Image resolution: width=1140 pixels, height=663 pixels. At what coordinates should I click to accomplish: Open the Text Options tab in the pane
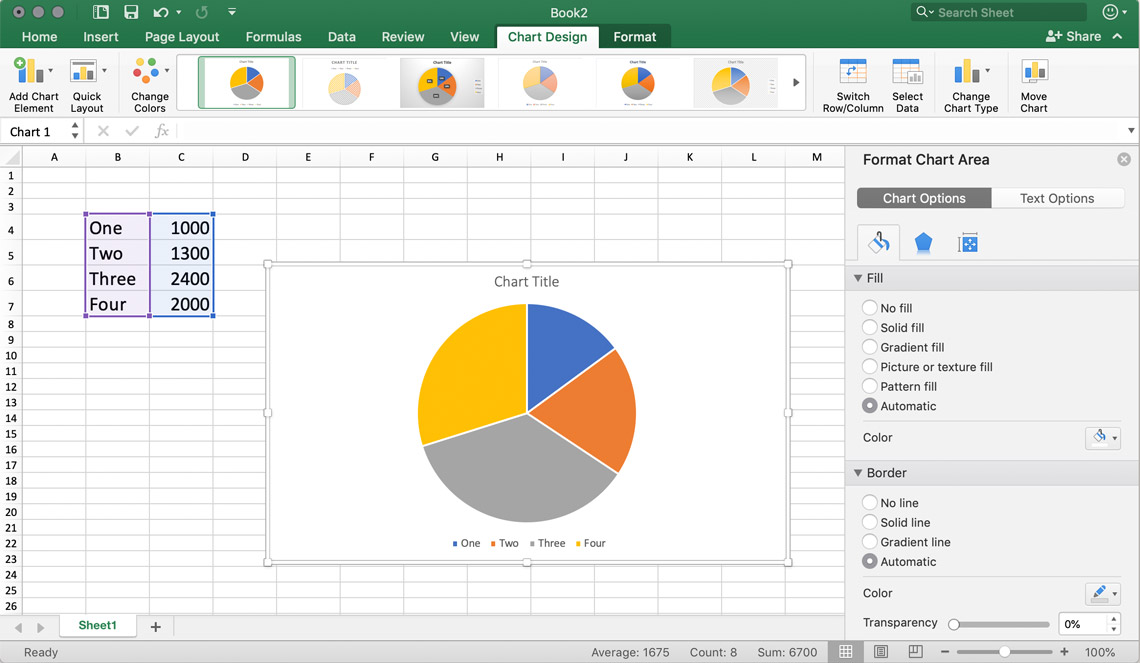(1057, 198)
